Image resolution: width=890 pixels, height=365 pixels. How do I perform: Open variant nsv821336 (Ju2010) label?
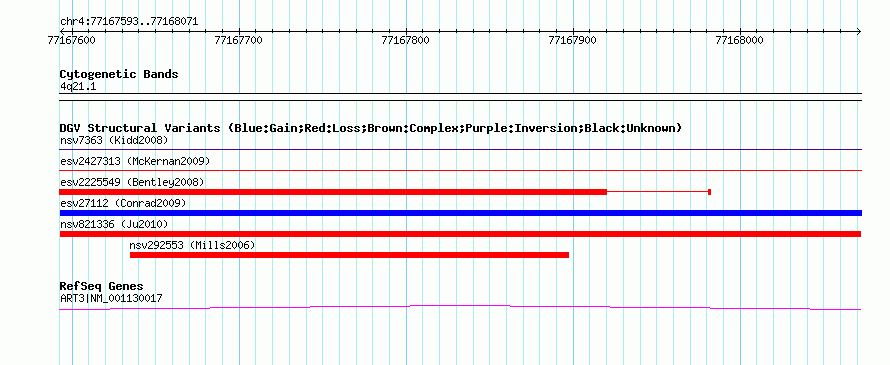(x=114, y=224)
